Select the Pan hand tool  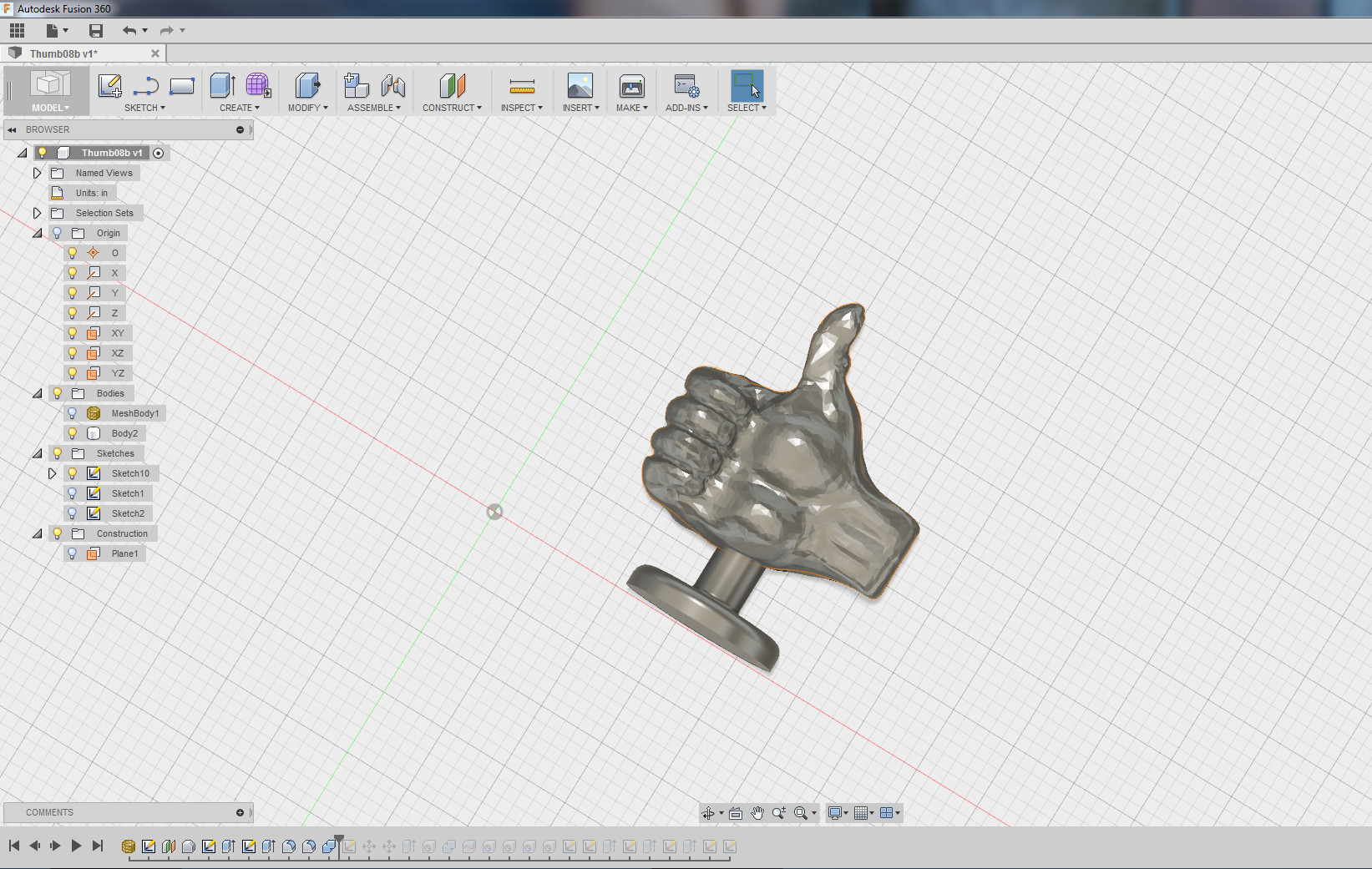(757, 813)
